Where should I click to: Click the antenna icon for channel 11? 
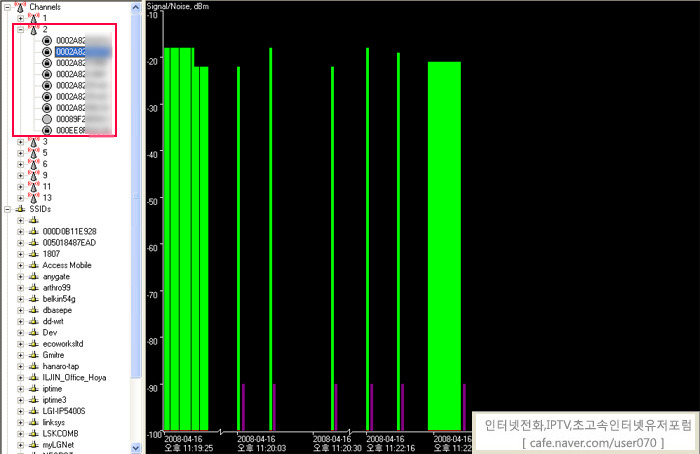click(33, 187)
